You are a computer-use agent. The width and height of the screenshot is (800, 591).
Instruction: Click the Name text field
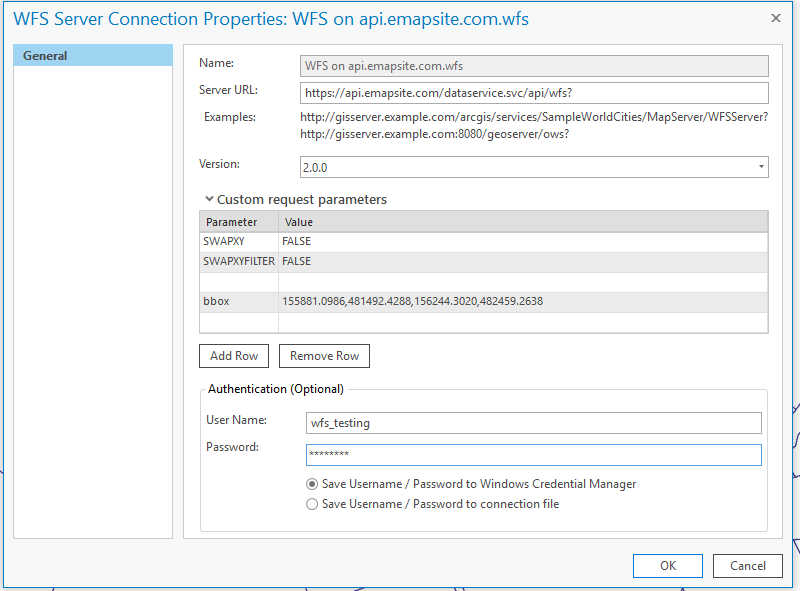(534, 66)
